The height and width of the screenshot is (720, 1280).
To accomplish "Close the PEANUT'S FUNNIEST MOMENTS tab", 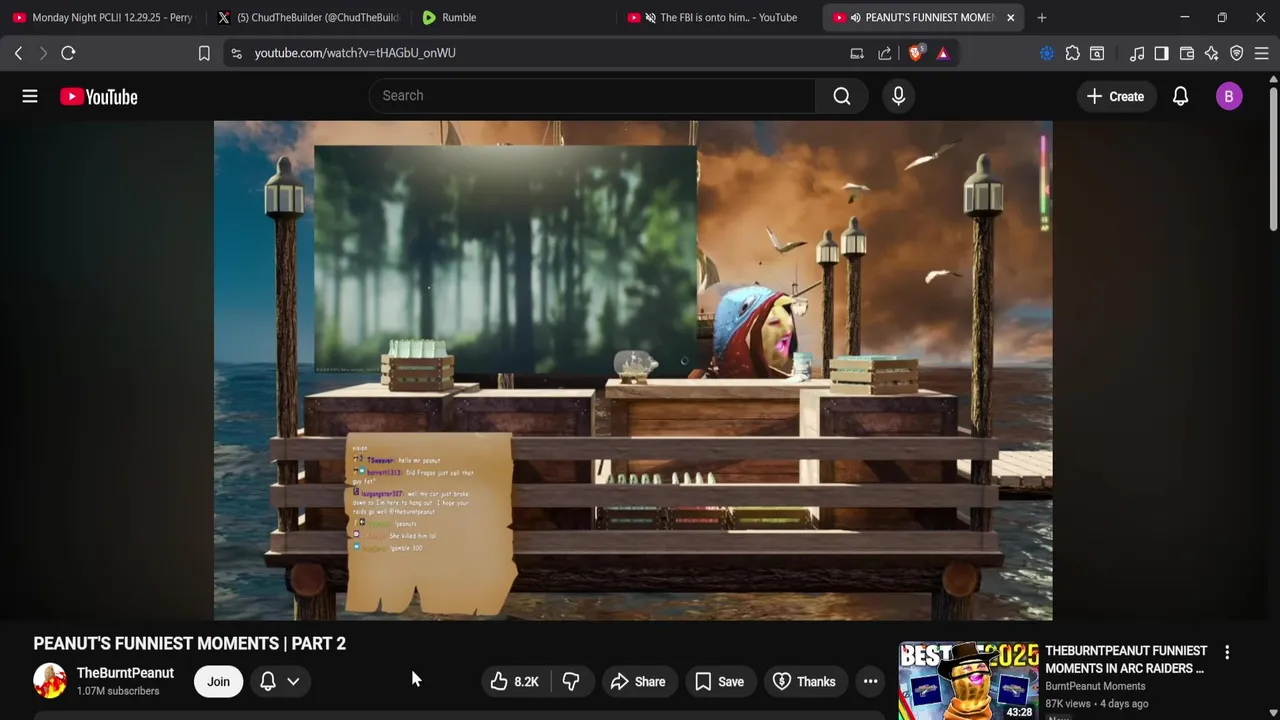I will tap(1010, 17).
